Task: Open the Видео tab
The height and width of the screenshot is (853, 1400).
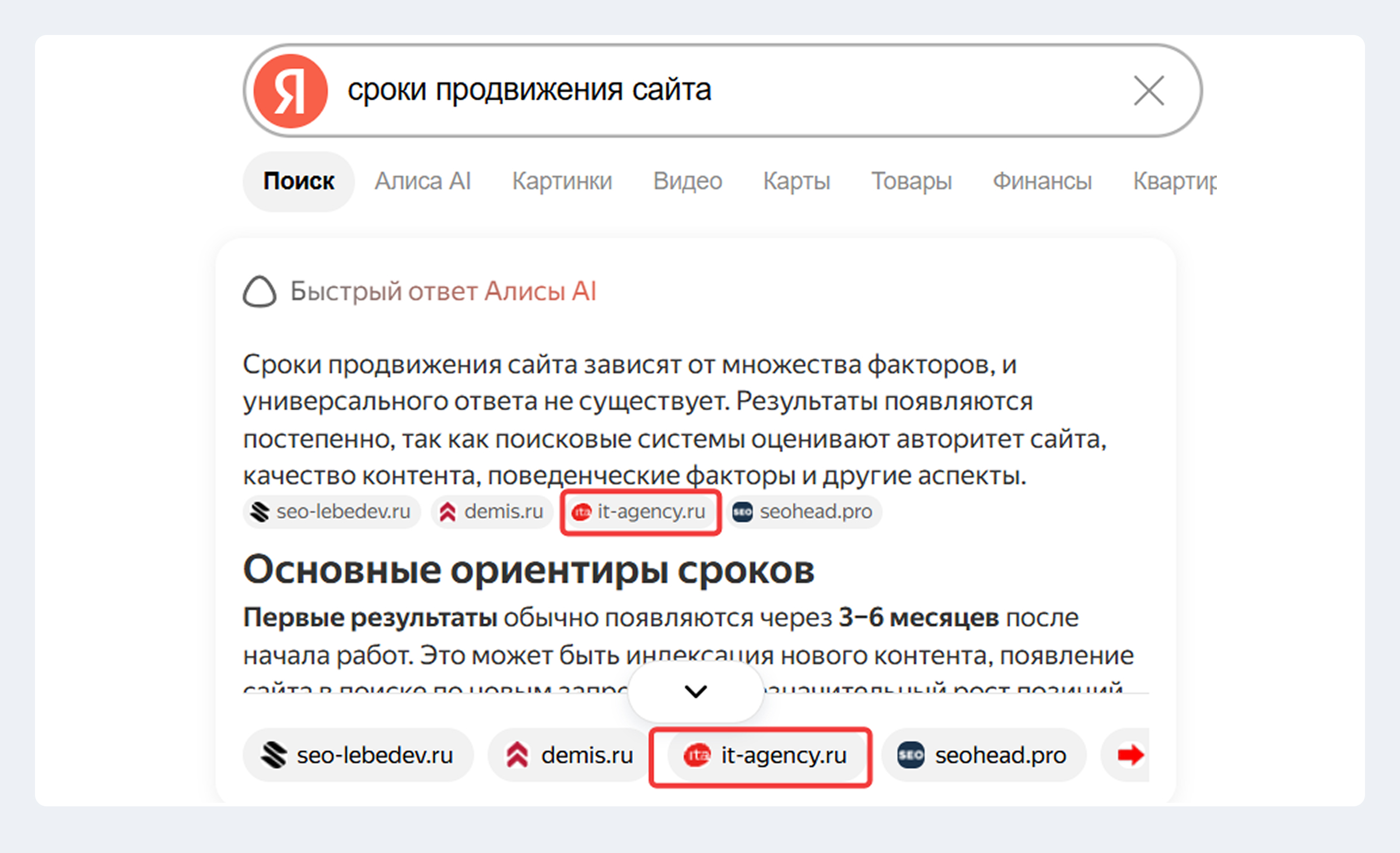Action: pyautogui.click(x=687, y=181)
